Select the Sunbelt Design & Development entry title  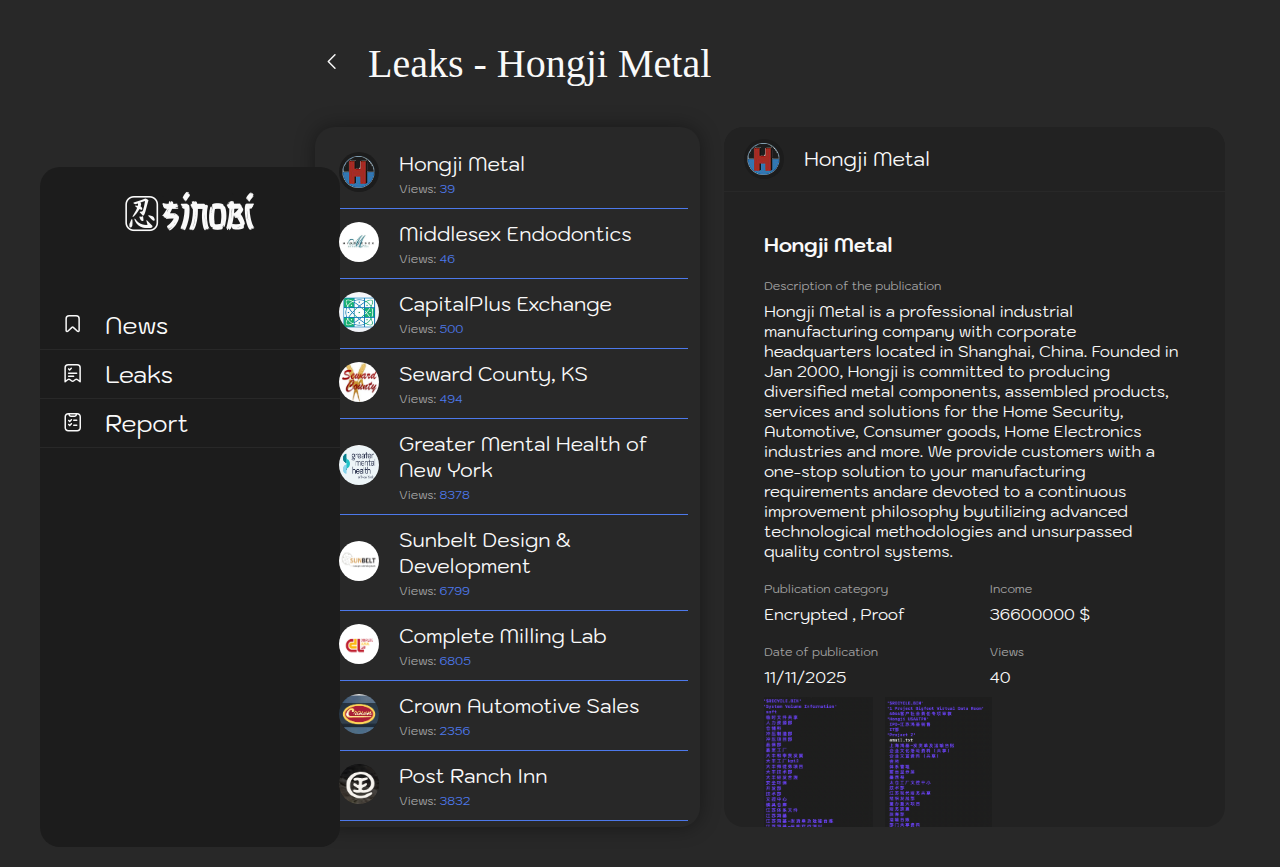coord(485,553)
